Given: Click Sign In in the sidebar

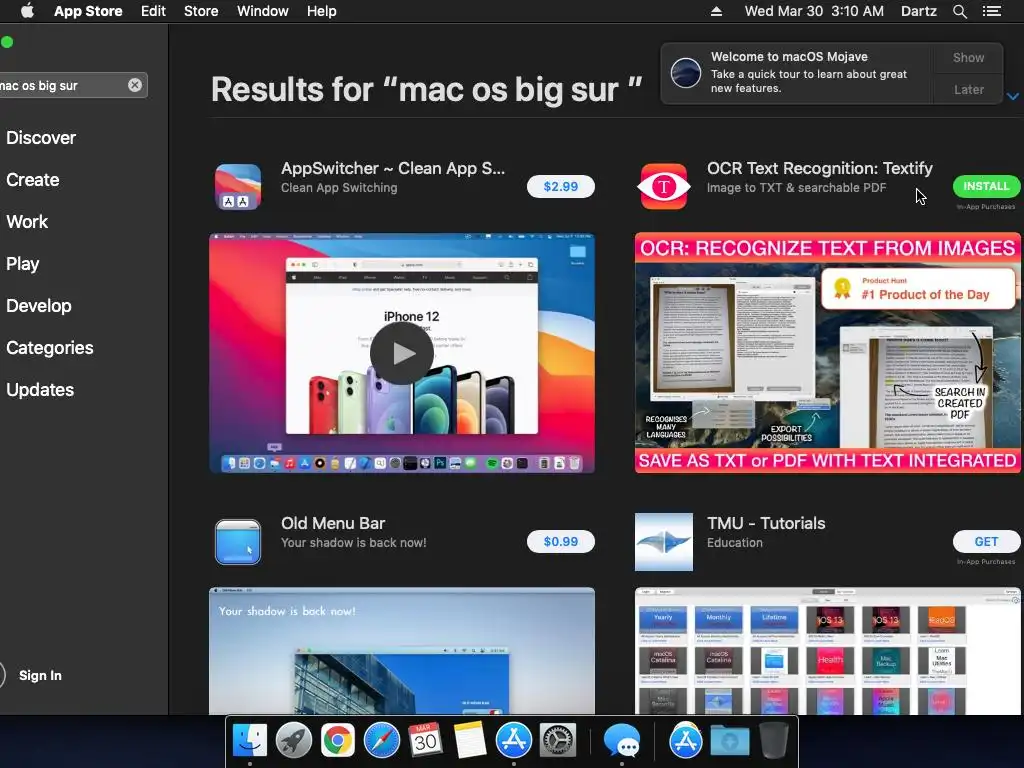Looking at the screenshot, I should click(x=40, y=675).
